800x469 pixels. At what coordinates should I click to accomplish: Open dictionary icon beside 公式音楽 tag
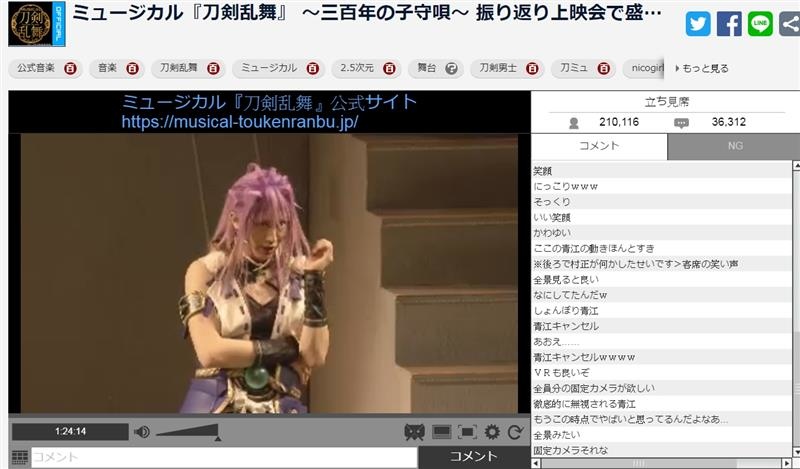70,68
